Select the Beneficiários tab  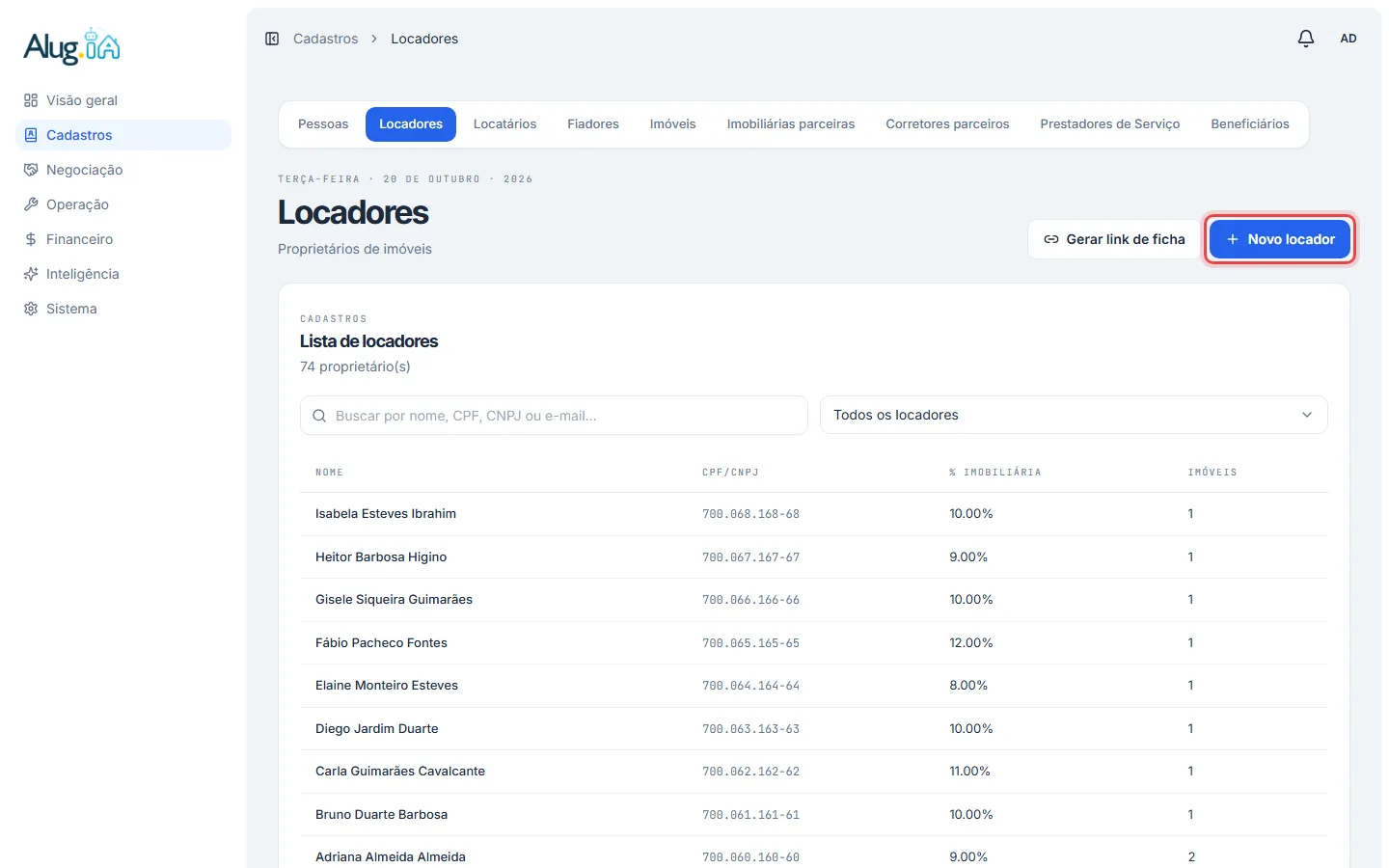[x=1250, y=124]
